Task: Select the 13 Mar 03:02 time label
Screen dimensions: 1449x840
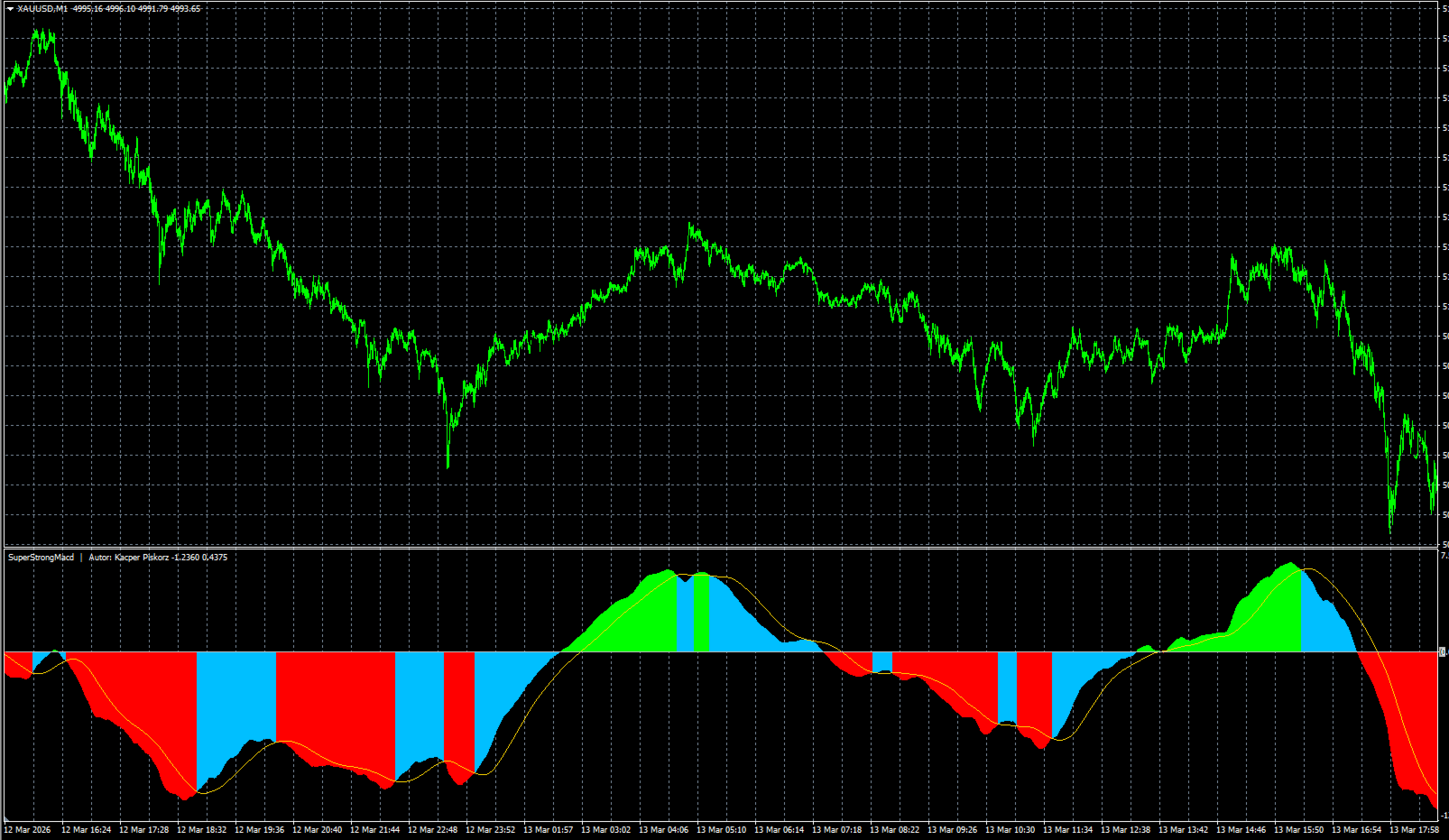Action: click(x=605, y=830)
